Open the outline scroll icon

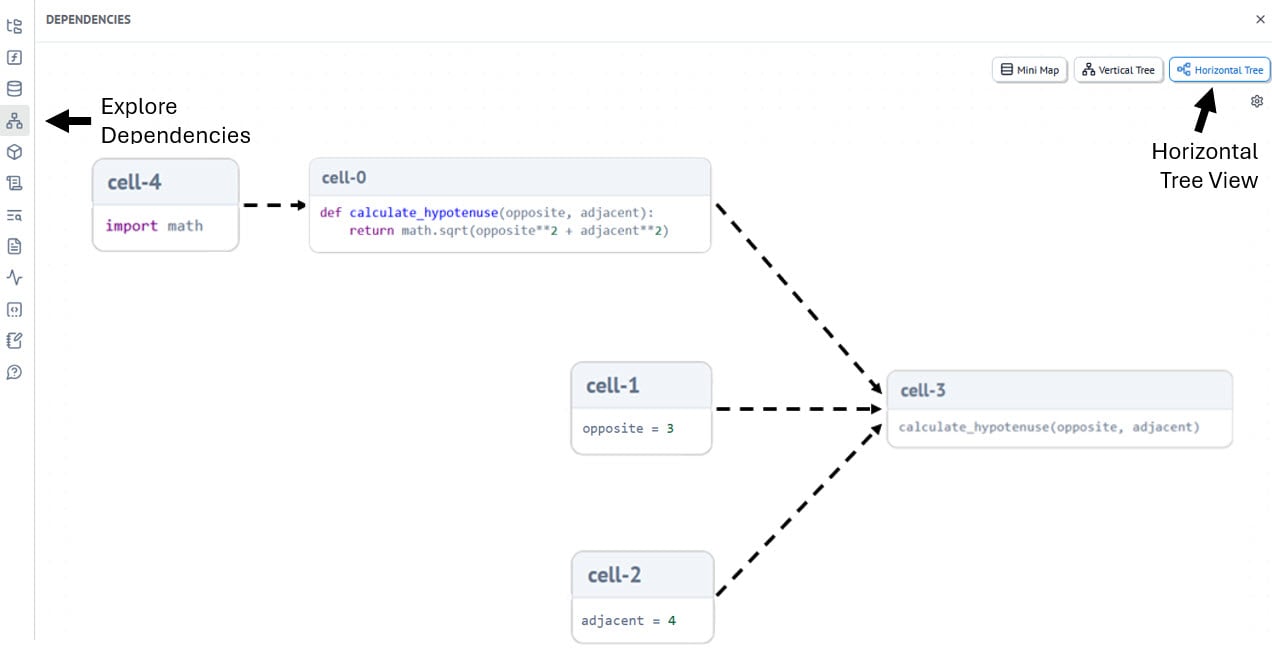(x=14, y=183)
